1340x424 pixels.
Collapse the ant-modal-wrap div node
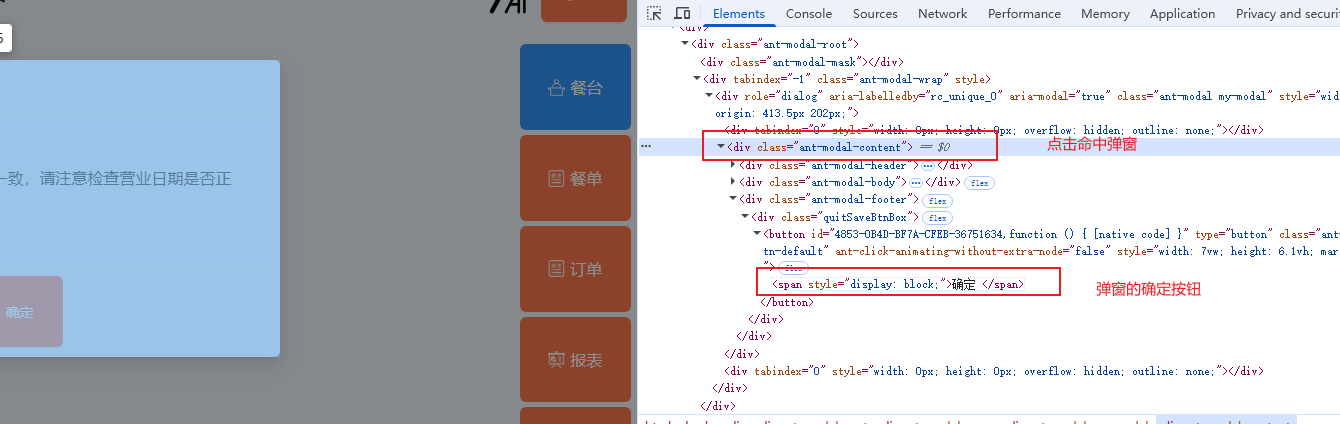click(x=697, y=79)
